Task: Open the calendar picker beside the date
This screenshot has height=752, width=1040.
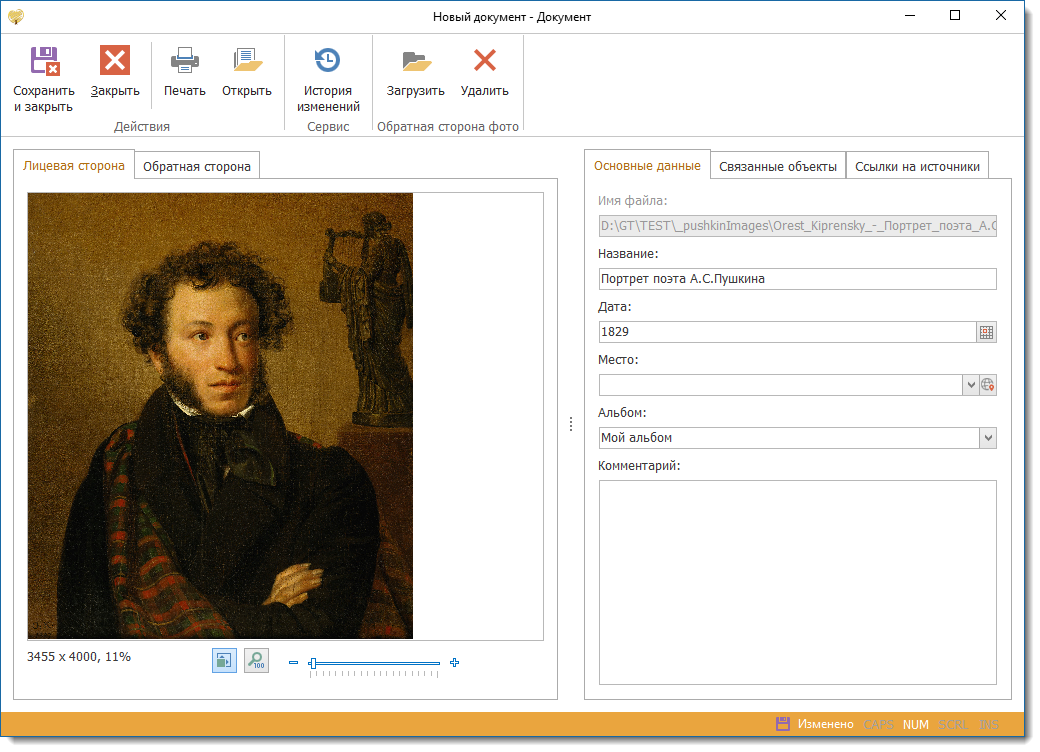Action: click(987, 332)
